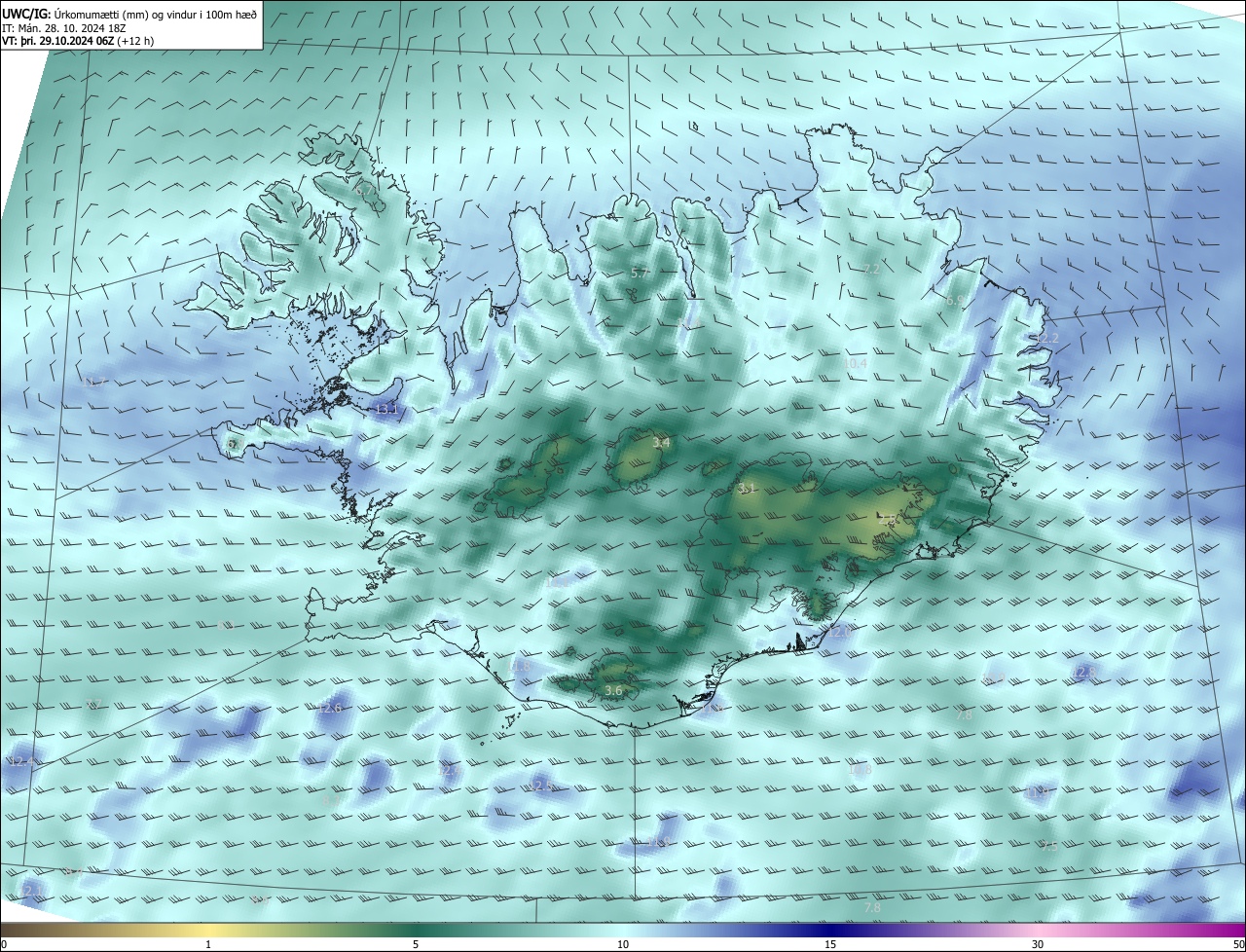Click the '7.5' value label over the ocean
This screenshot has width=1246, height=952.
1048,848
